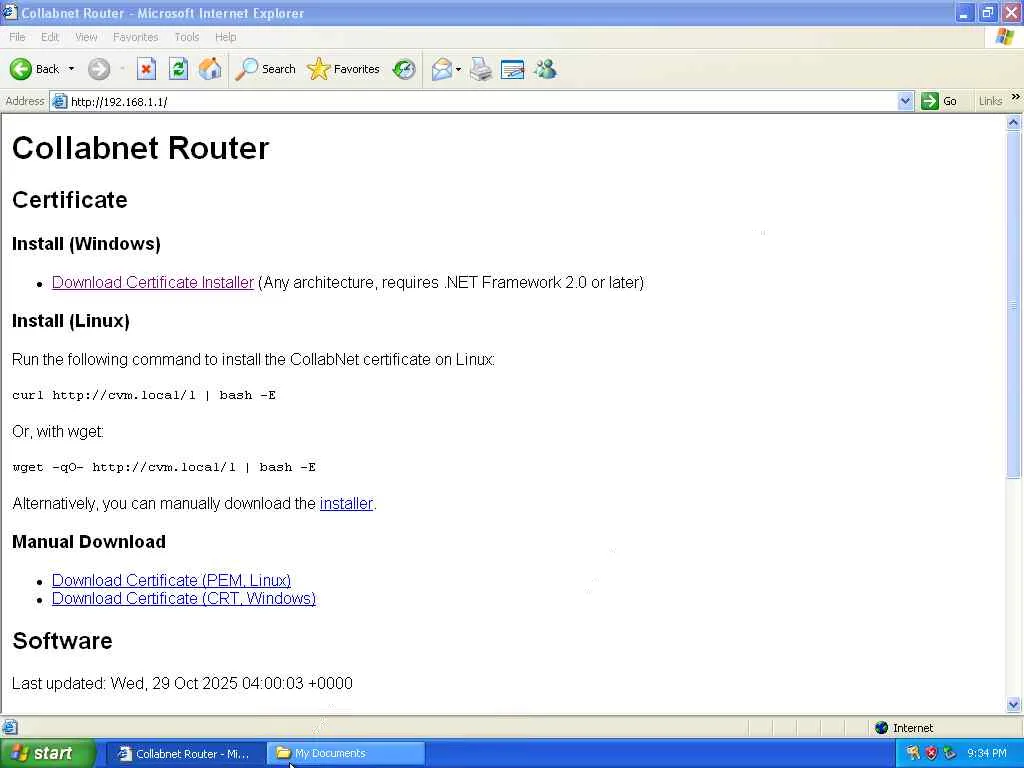Click the Software heading
This screenshot has height=768, width=1024.
coord(62,641)
